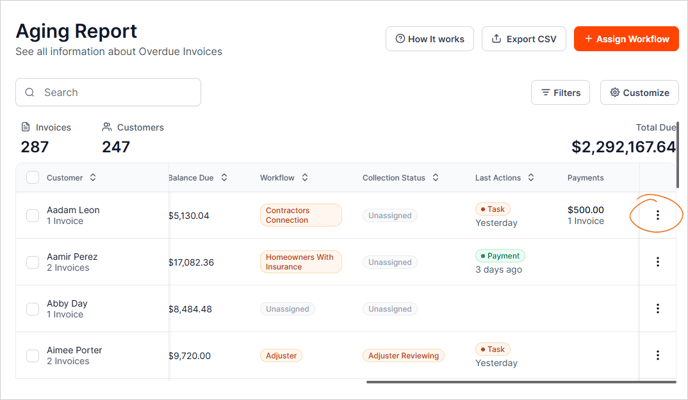Image resolution: width=688 pixels, height=400 pixels.
Task: Sort the table by Balance Due
Action: pyautogui.click(x=224, y=178)
